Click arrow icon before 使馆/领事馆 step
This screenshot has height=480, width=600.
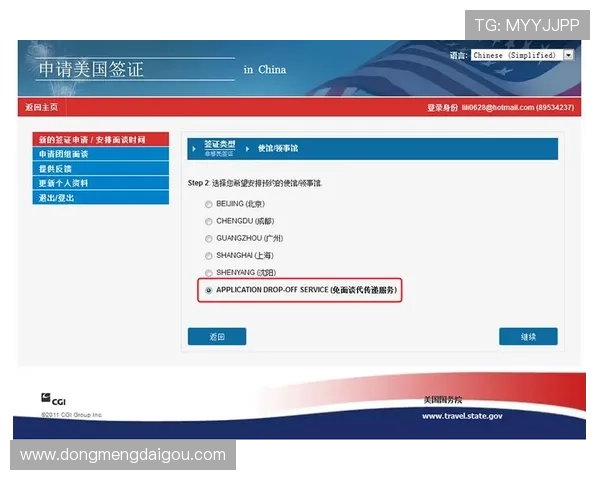[247, 149]
